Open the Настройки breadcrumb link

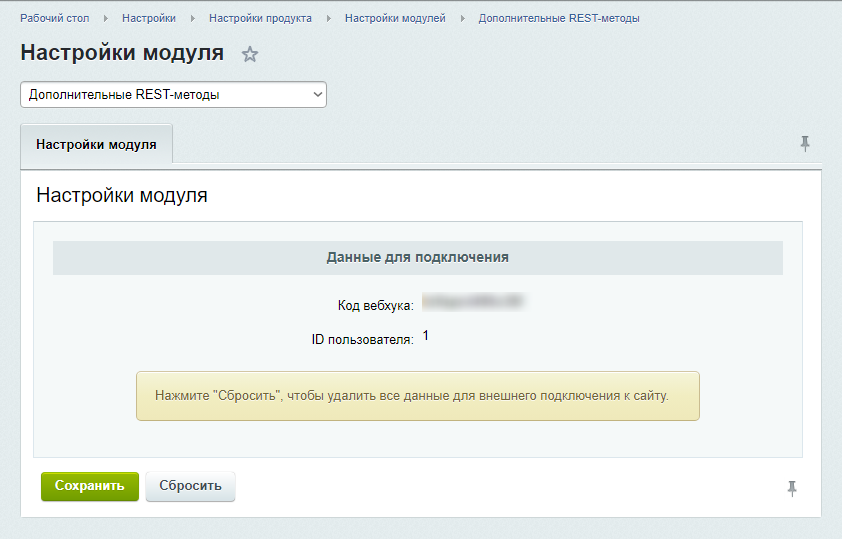tap(149, 18)
